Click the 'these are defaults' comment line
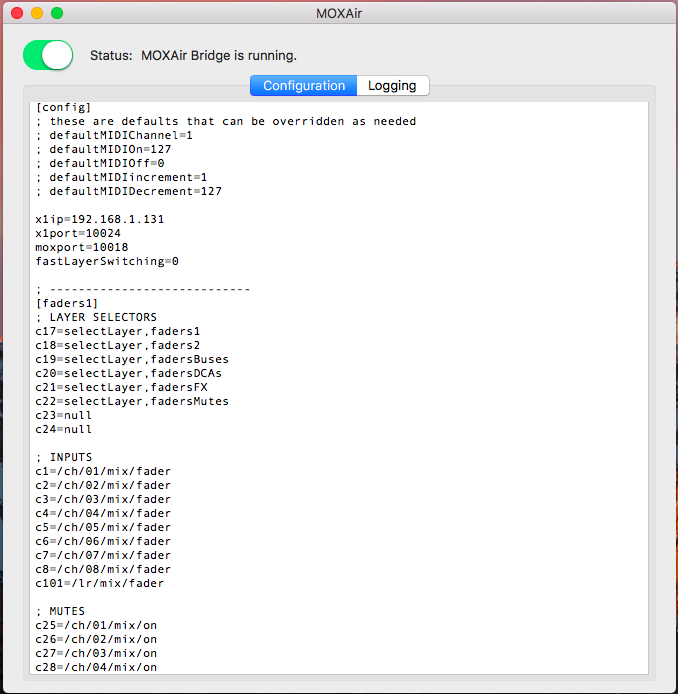Viewport: 678px width, 694px height. click(226, 121)
